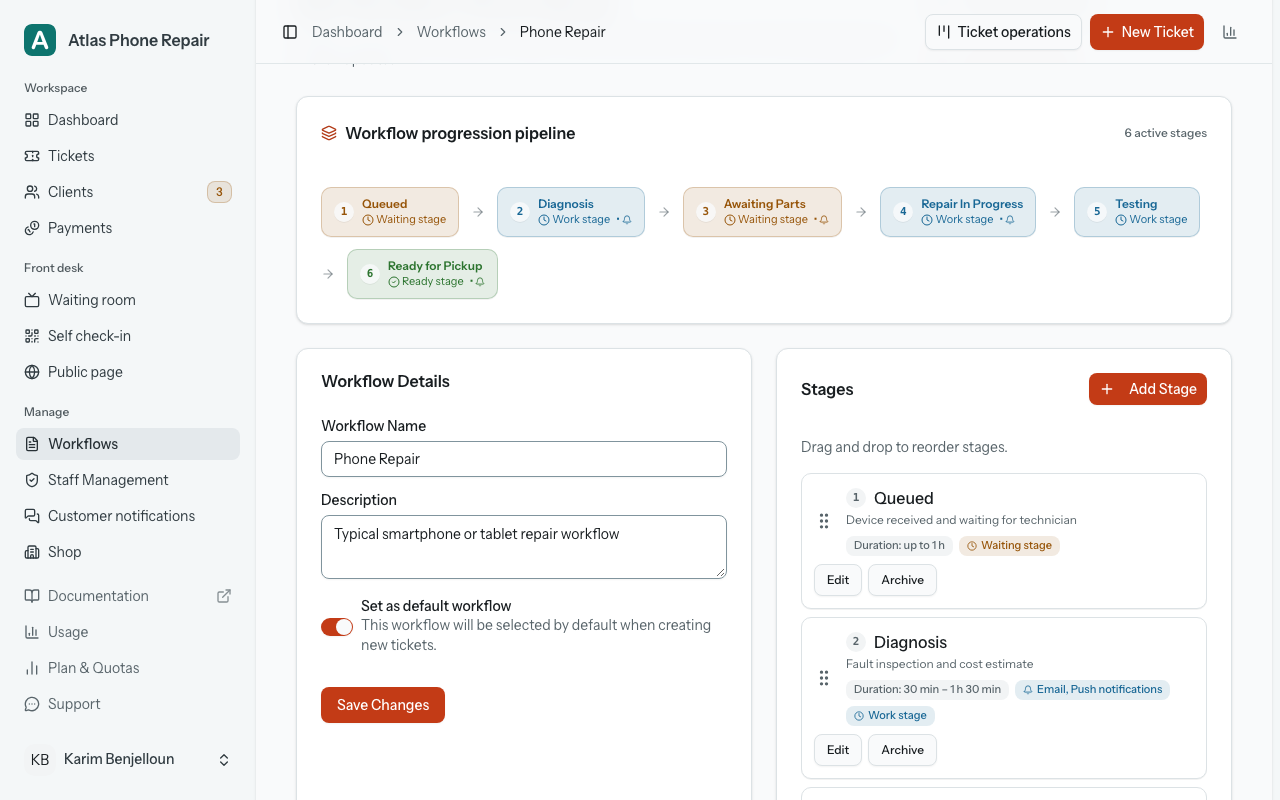Click into the Description text area
Viewport: 1280px width, 800px height.
[x=524, y=547]
